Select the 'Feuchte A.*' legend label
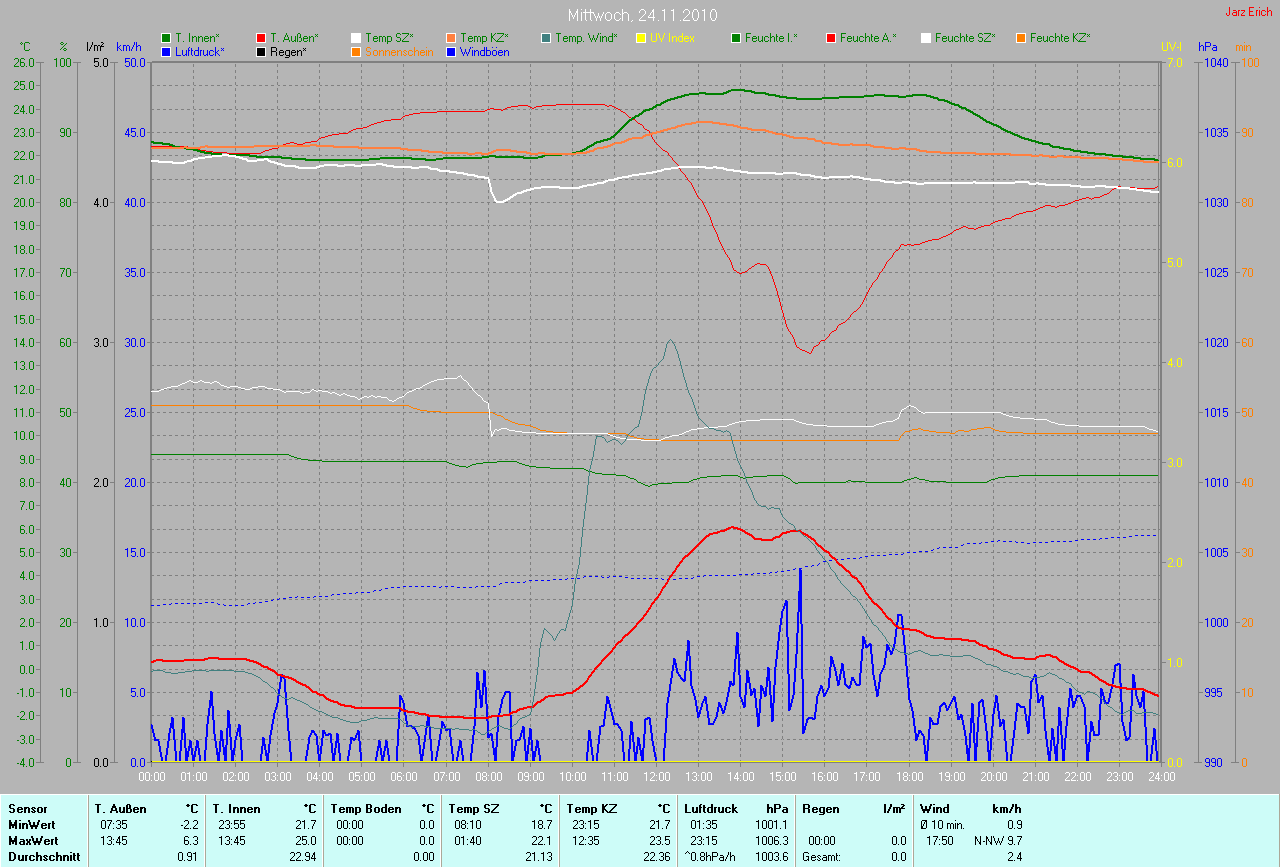 point(869,38)
